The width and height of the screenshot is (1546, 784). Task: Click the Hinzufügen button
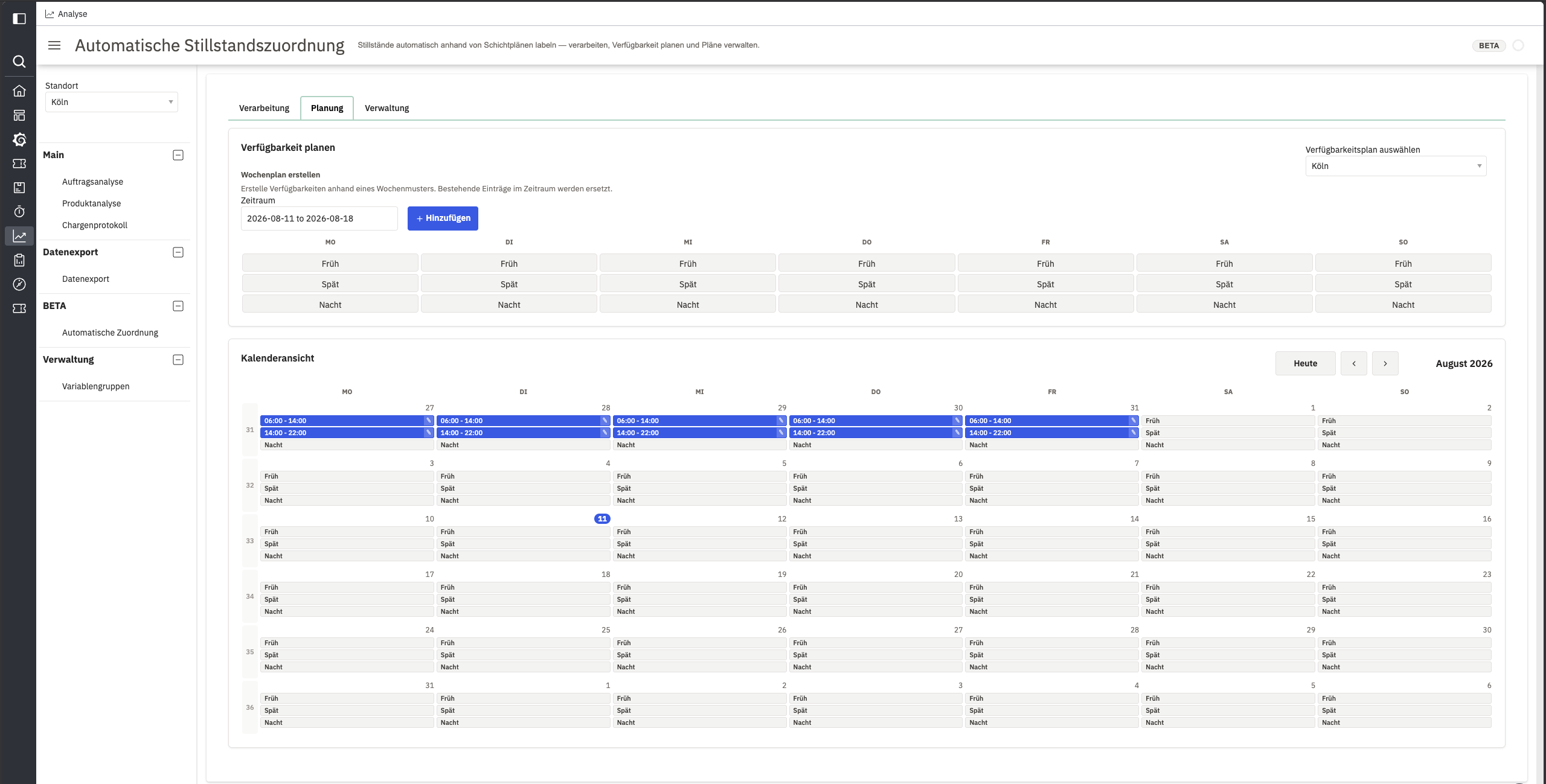(443, 218)
